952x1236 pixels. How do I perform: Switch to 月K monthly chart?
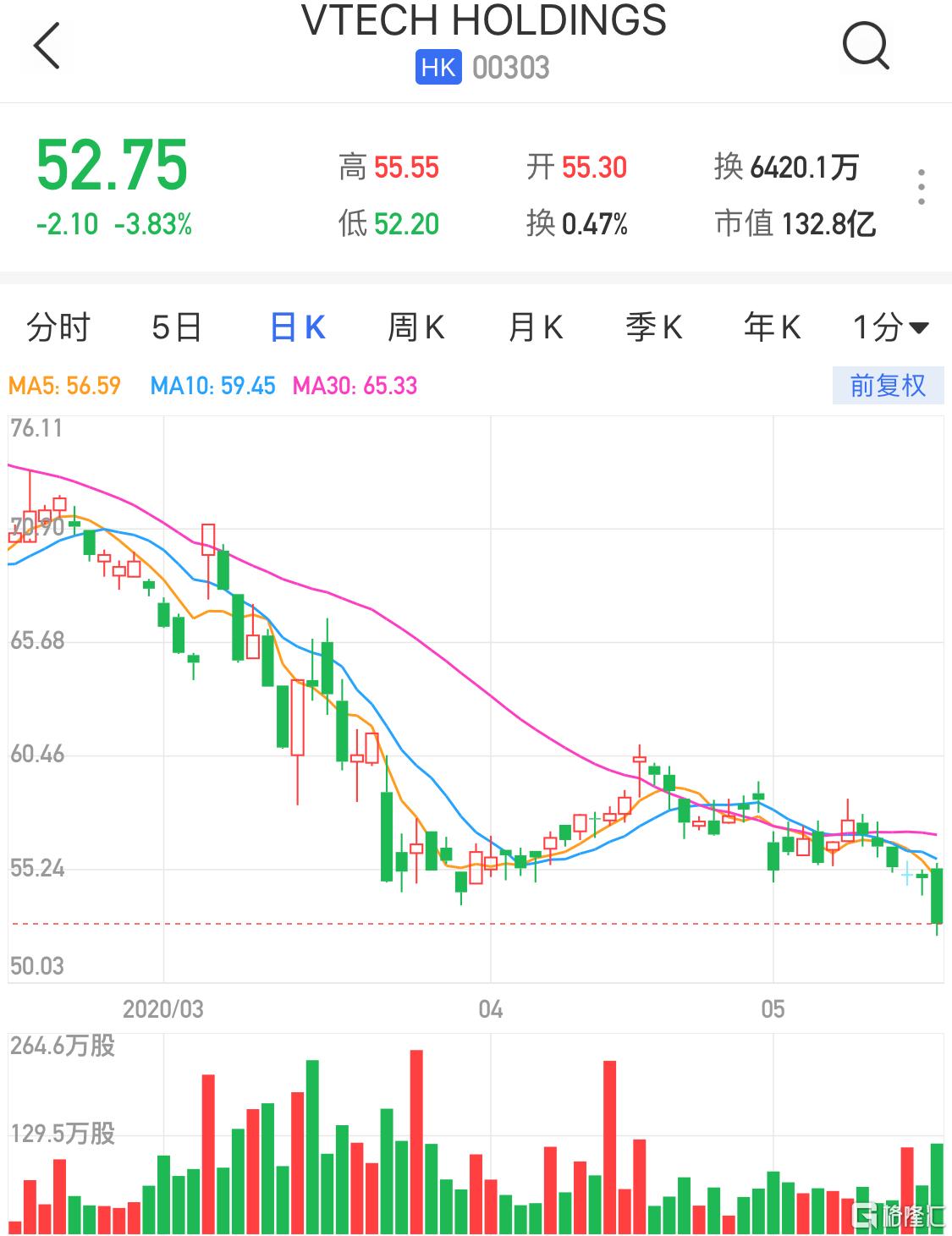[x=535, y=327]
